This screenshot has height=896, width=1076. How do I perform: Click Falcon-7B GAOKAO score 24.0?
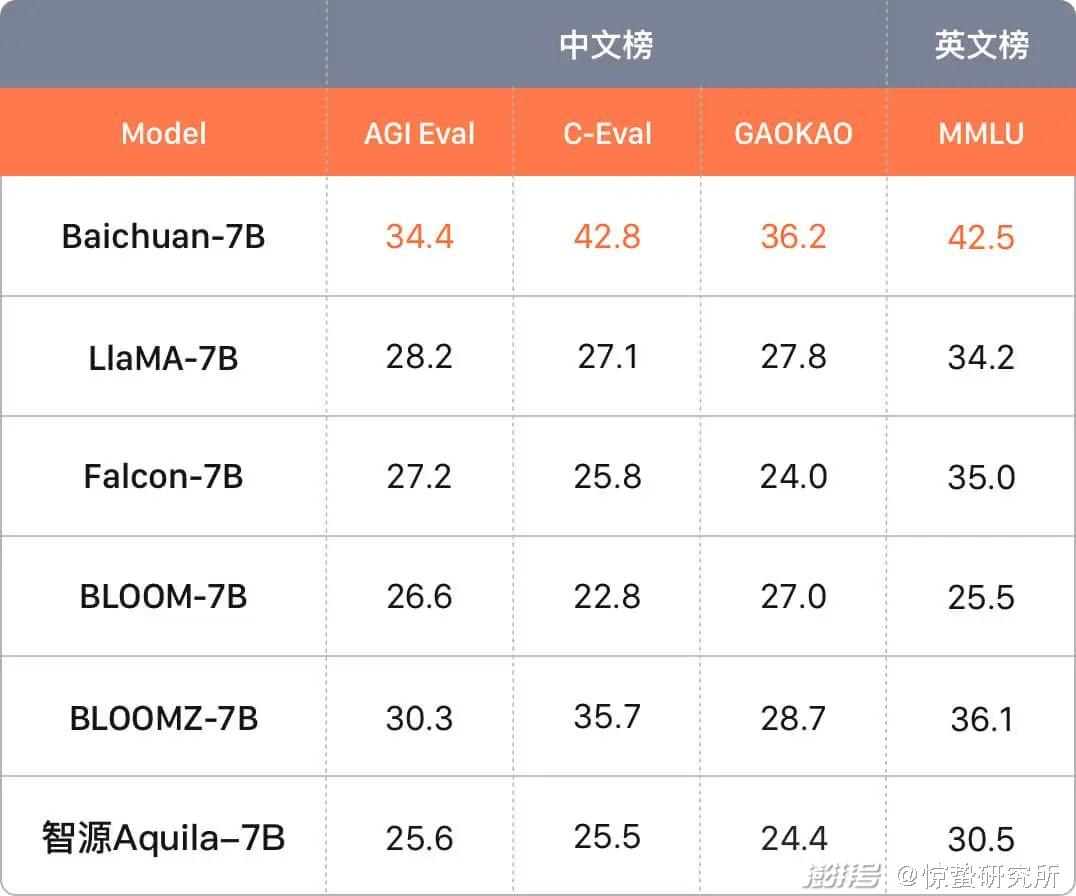793,476
